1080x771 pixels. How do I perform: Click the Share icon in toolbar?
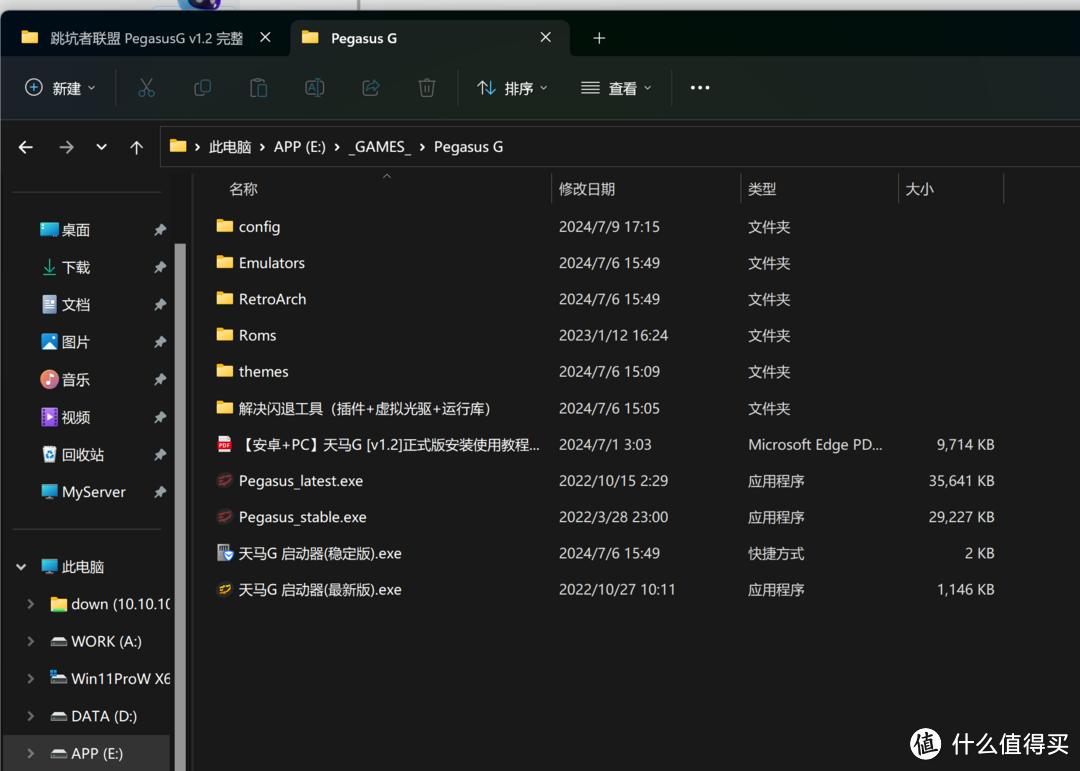pyautogui.click(x=370, y=88)
